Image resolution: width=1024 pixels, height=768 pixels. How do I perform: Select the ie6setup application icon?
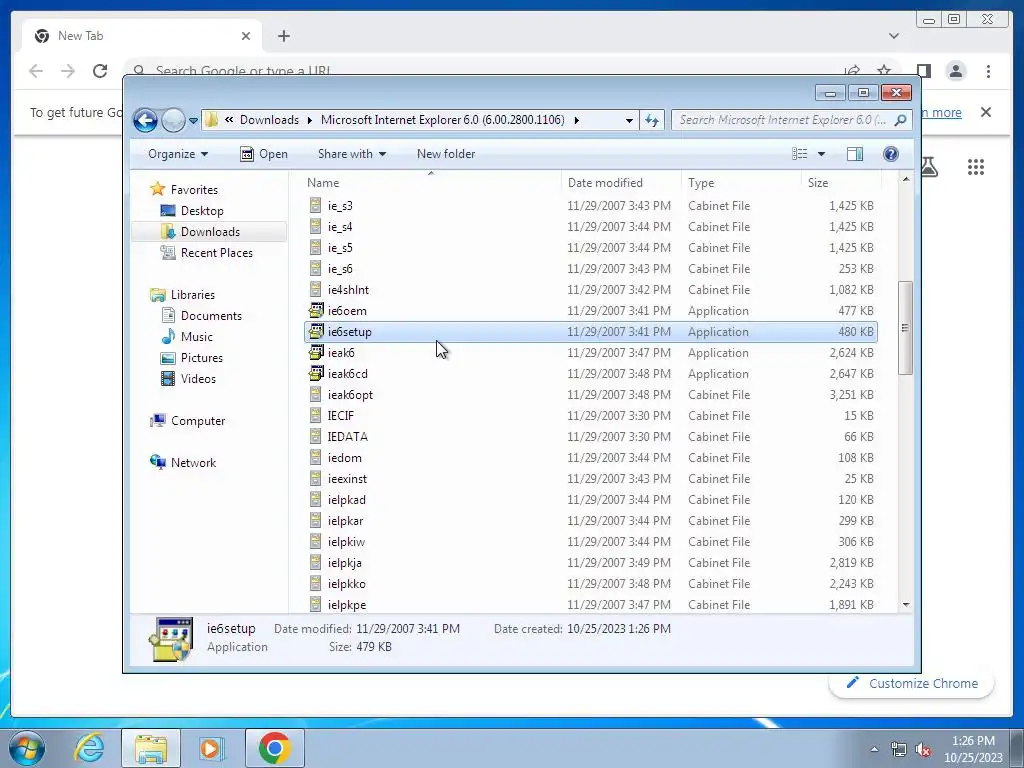click(316, 332)
